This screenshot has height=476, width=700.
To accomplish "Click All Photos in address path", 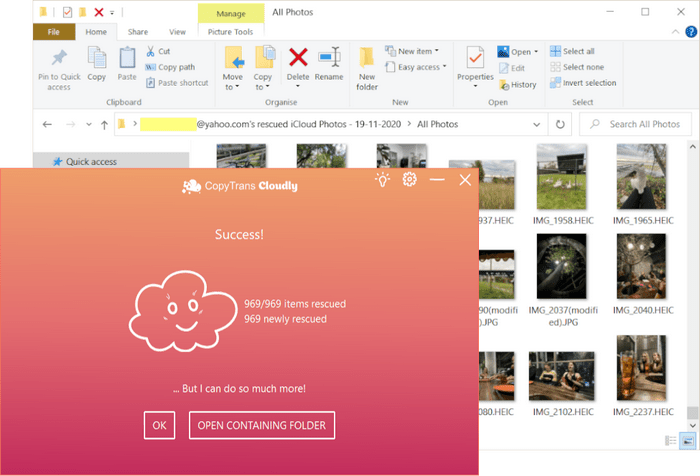I will pos(438,124).
